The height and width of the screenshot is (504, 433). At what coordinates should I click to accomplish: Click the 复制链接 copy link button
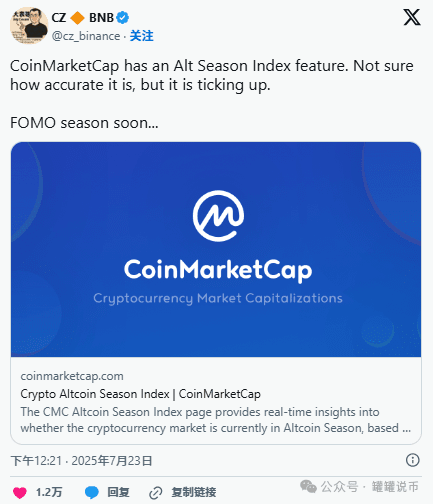point(194,492)
